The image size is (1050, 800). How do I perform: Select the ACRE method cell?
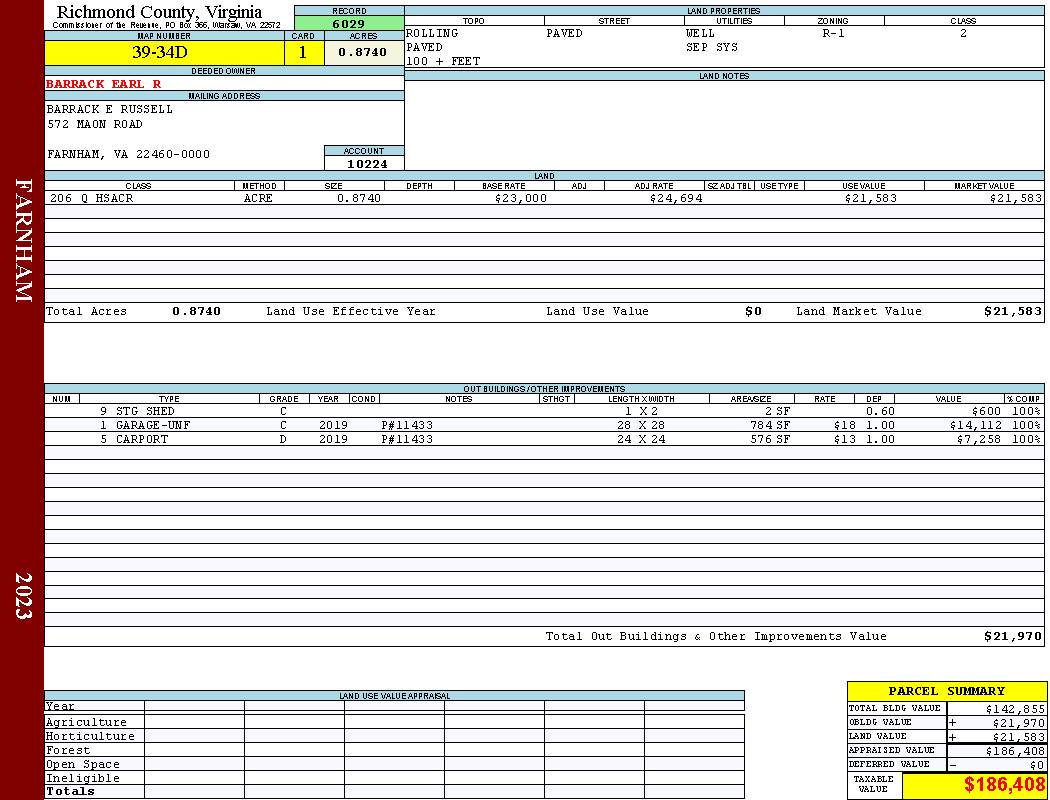point(258,199)
